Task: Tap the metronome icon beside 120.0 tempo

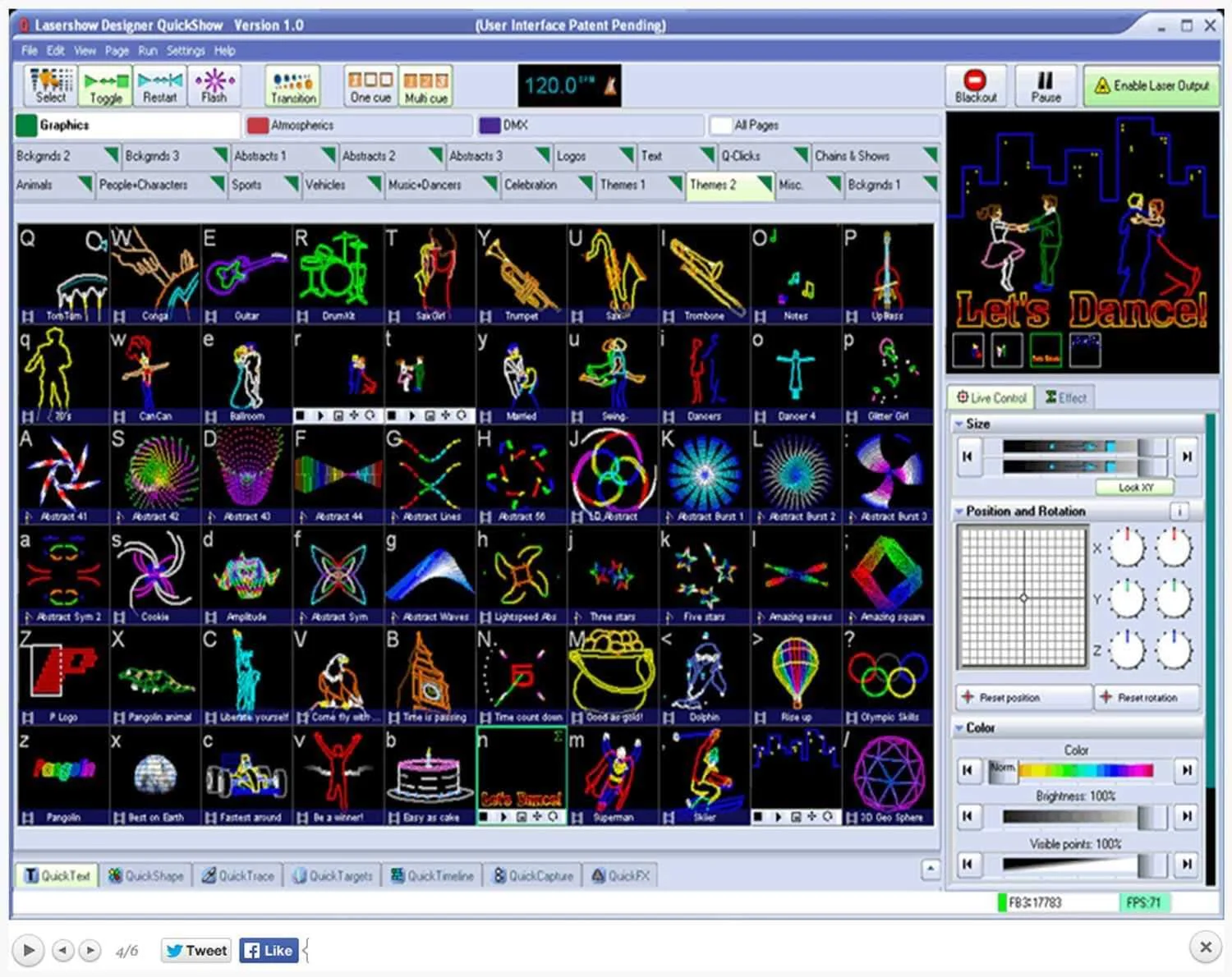Action: click(610, 85)
